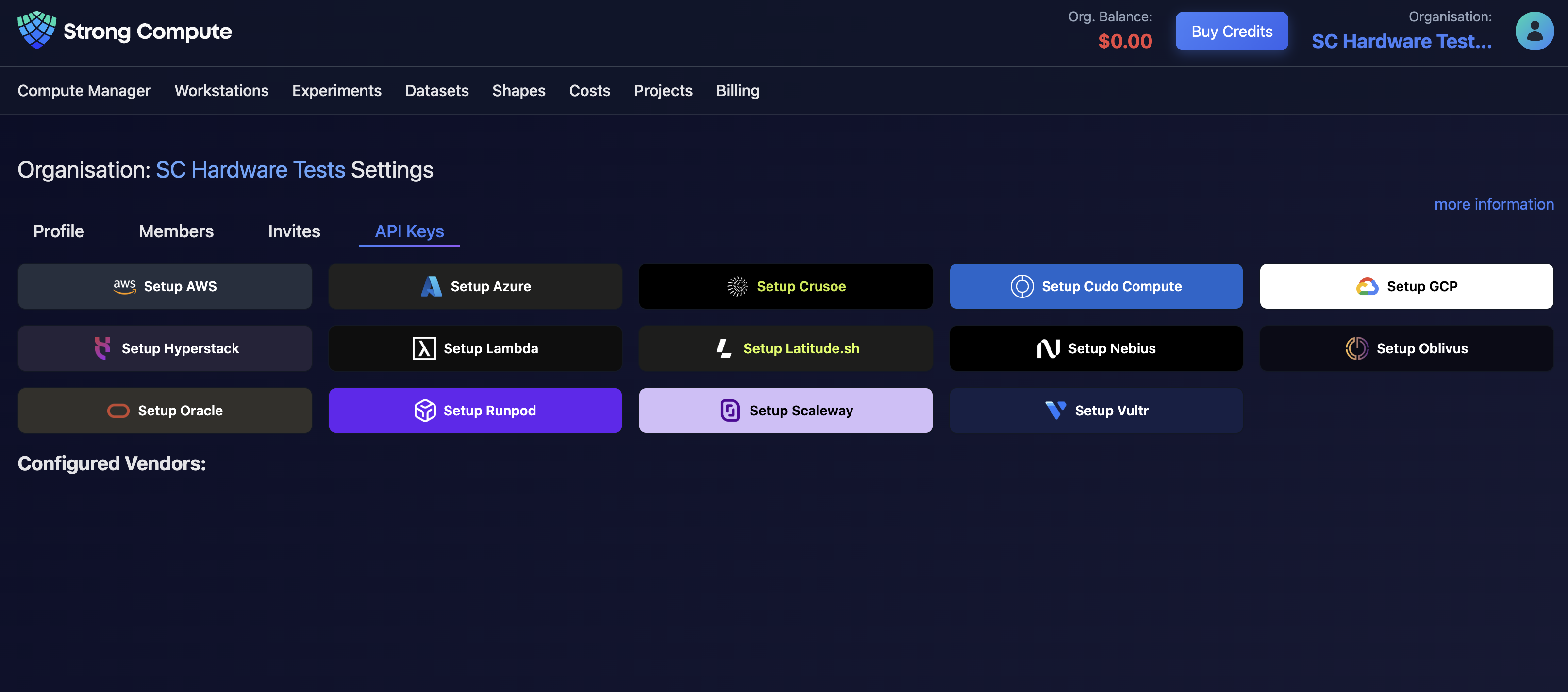This screenshot has height=692, width=1568.
Task: Open the SC Hardware Test organisation selector
Action: pos(1401,41)
